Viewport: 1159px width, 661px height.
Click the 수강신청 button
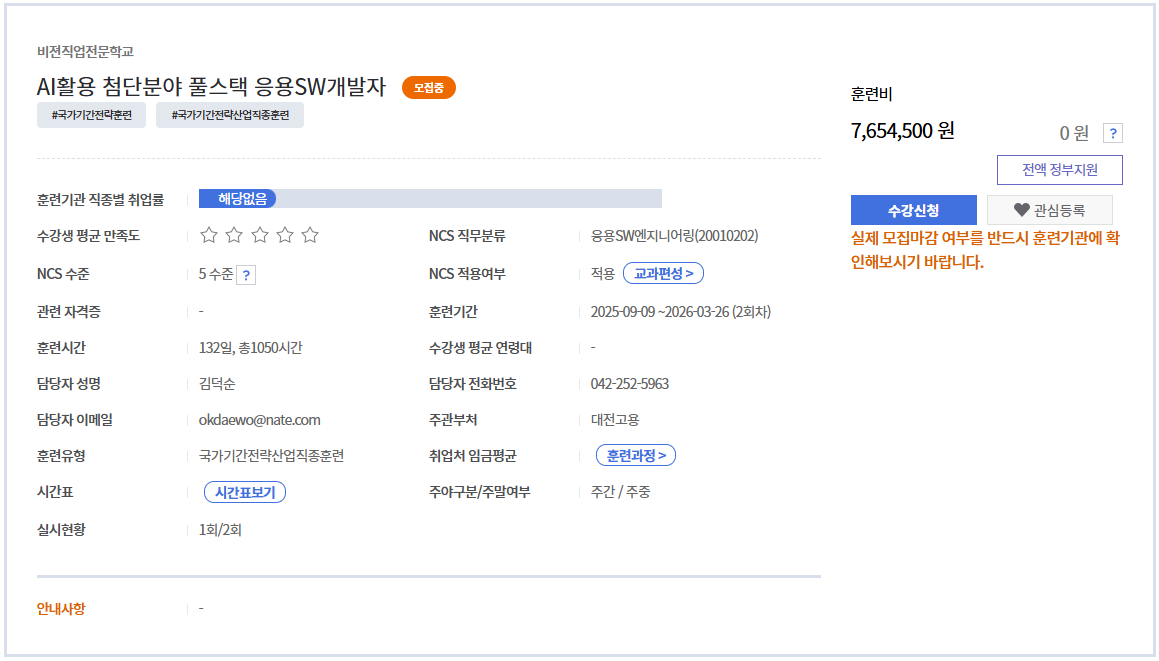[913, 210]
